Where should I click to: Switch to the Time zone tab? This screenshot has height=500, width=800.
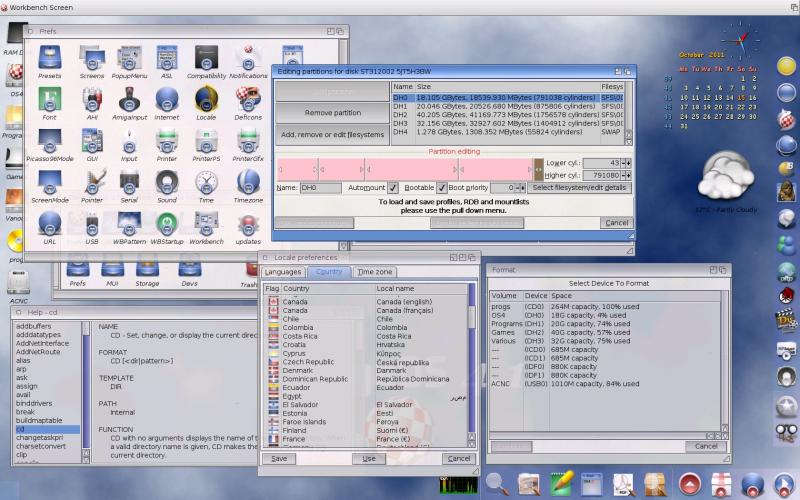[x=375, y=272]
